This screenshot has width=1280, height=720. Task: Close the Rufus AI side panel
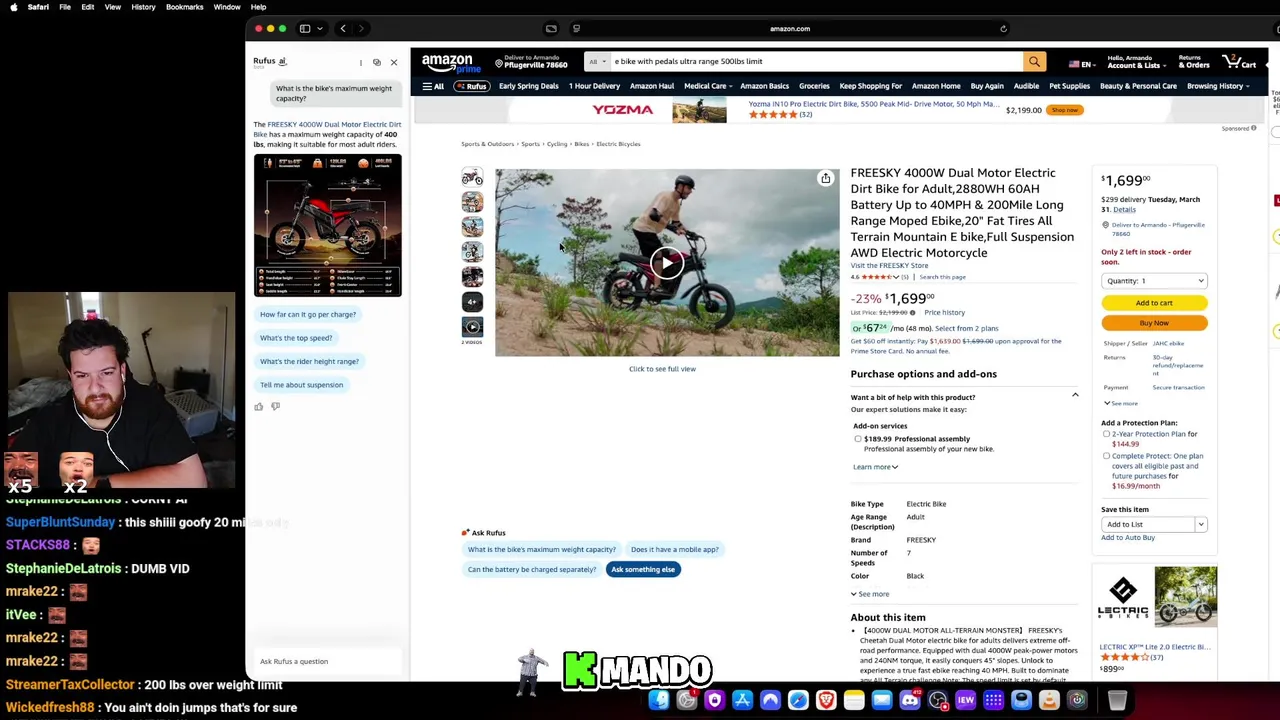click(393, 62)
